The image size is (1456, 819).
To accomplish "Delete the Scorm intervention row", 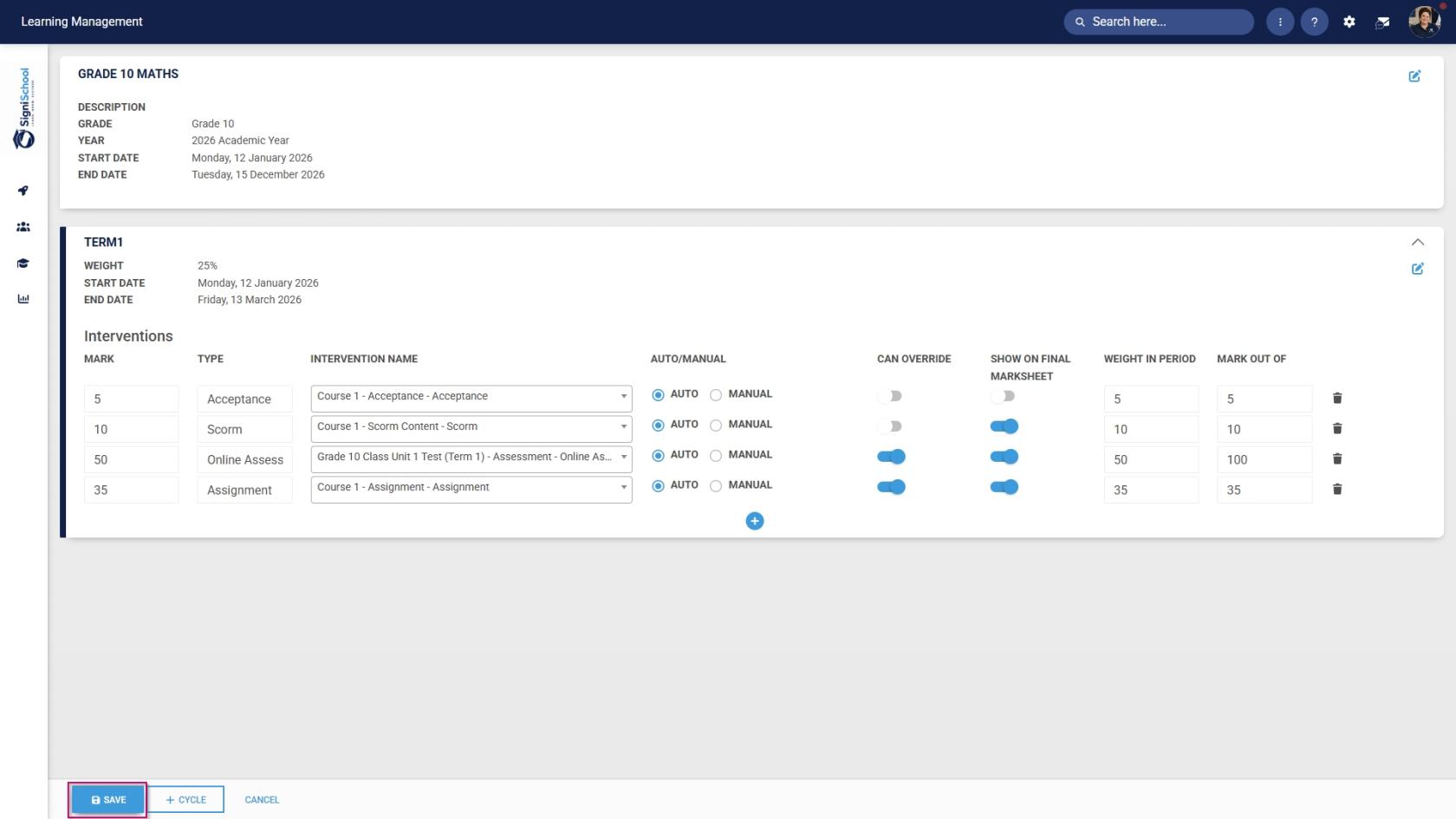I will 1337,428.
